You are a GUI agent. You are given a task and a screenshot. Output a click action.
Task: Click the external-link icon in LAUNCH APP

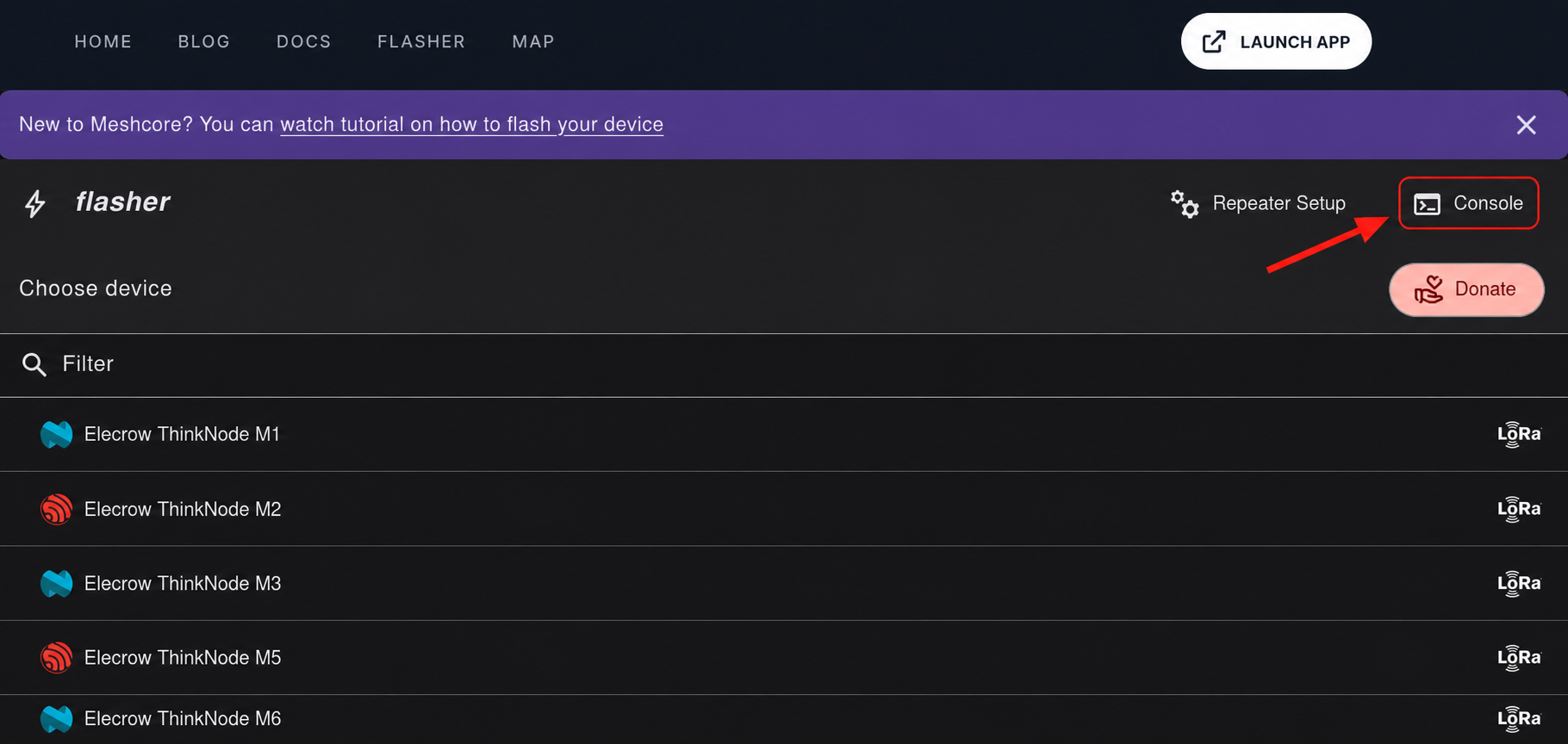[1214, 41]
